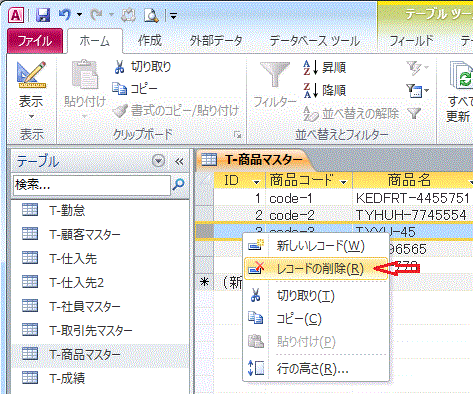
Task: Select the T-顧客マスター table
Action: [x=100, y=234]
